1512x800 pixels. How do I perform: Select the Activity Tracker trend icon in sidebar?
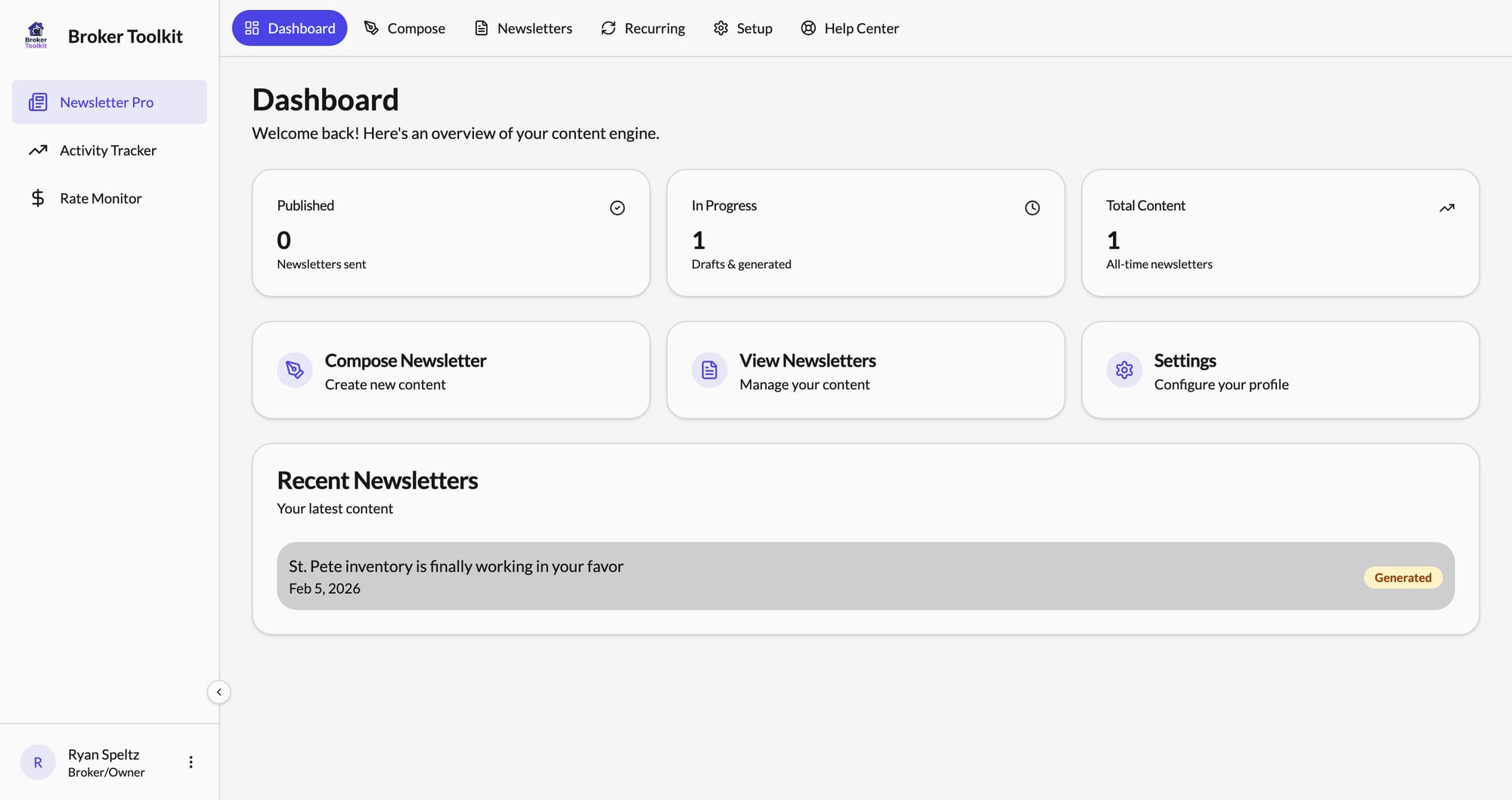click(38, 150)
